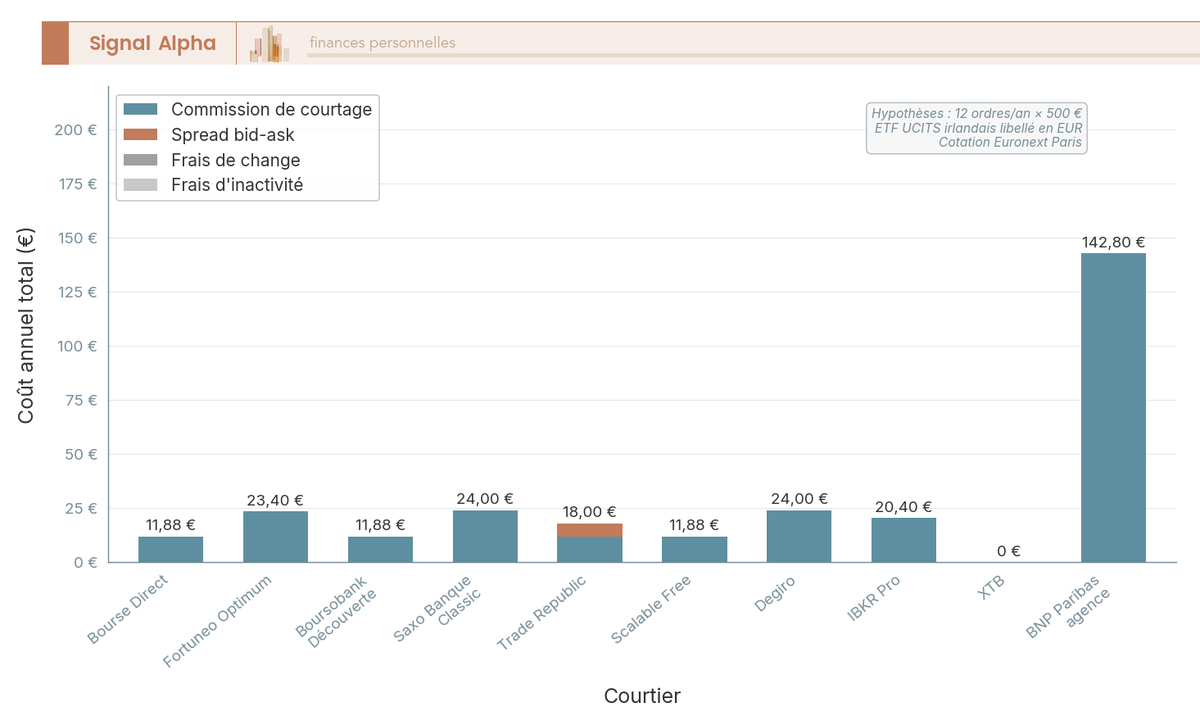Click the Frais d'inactivité legend swatch
The image size is (1200, 721).
pos(140,185)
